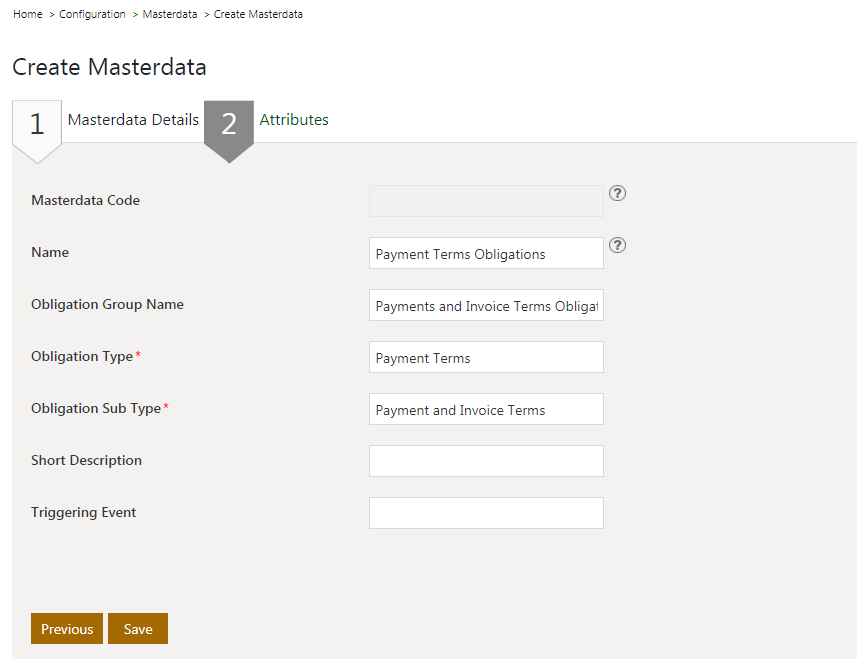Switch to the Attributes tab label
Viewport: 857px width, 659px height.
click(x=294, y=120)
